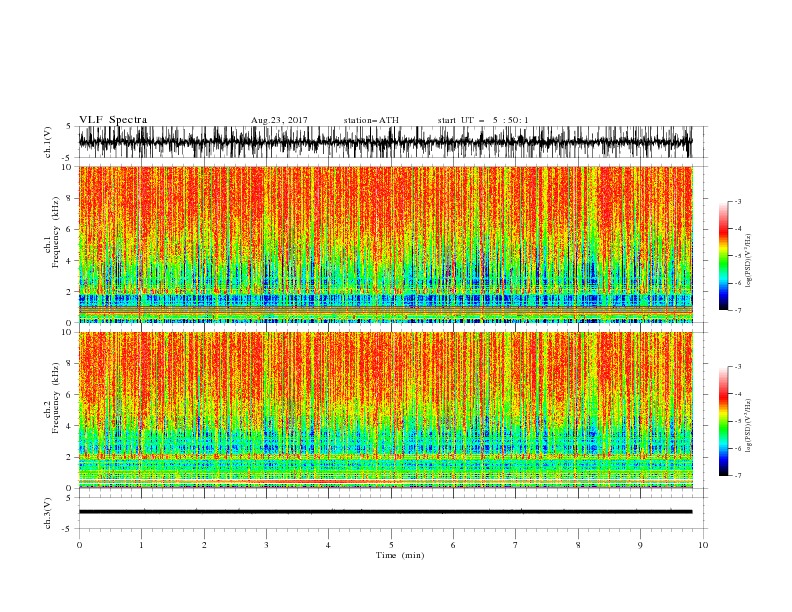Click inside the ch.1 spectrogram panel
Screen dimensions: 792x612
385,244
